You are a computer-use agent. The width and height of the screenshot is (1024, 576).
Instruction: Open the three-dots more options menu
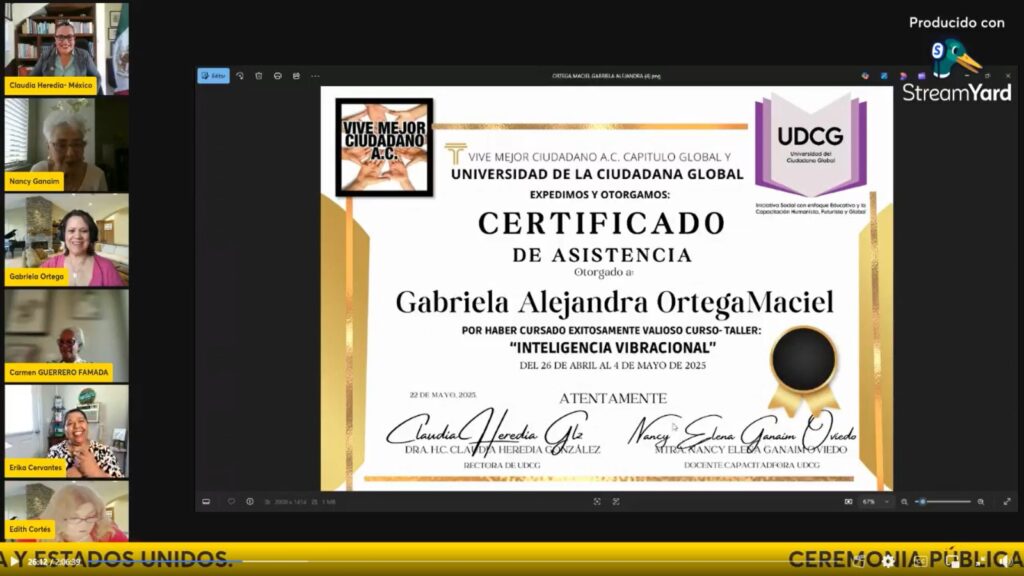315,76
